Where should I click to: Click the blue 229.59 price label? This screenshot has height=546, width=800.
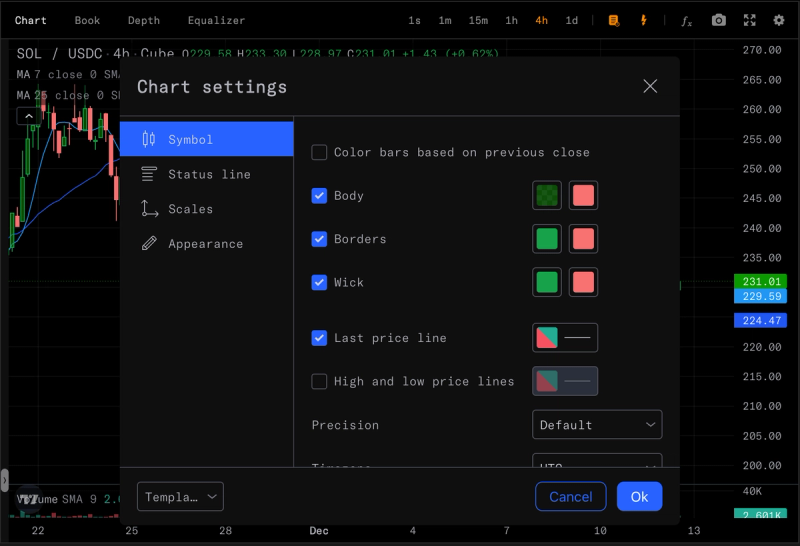(x=760, y=296)
